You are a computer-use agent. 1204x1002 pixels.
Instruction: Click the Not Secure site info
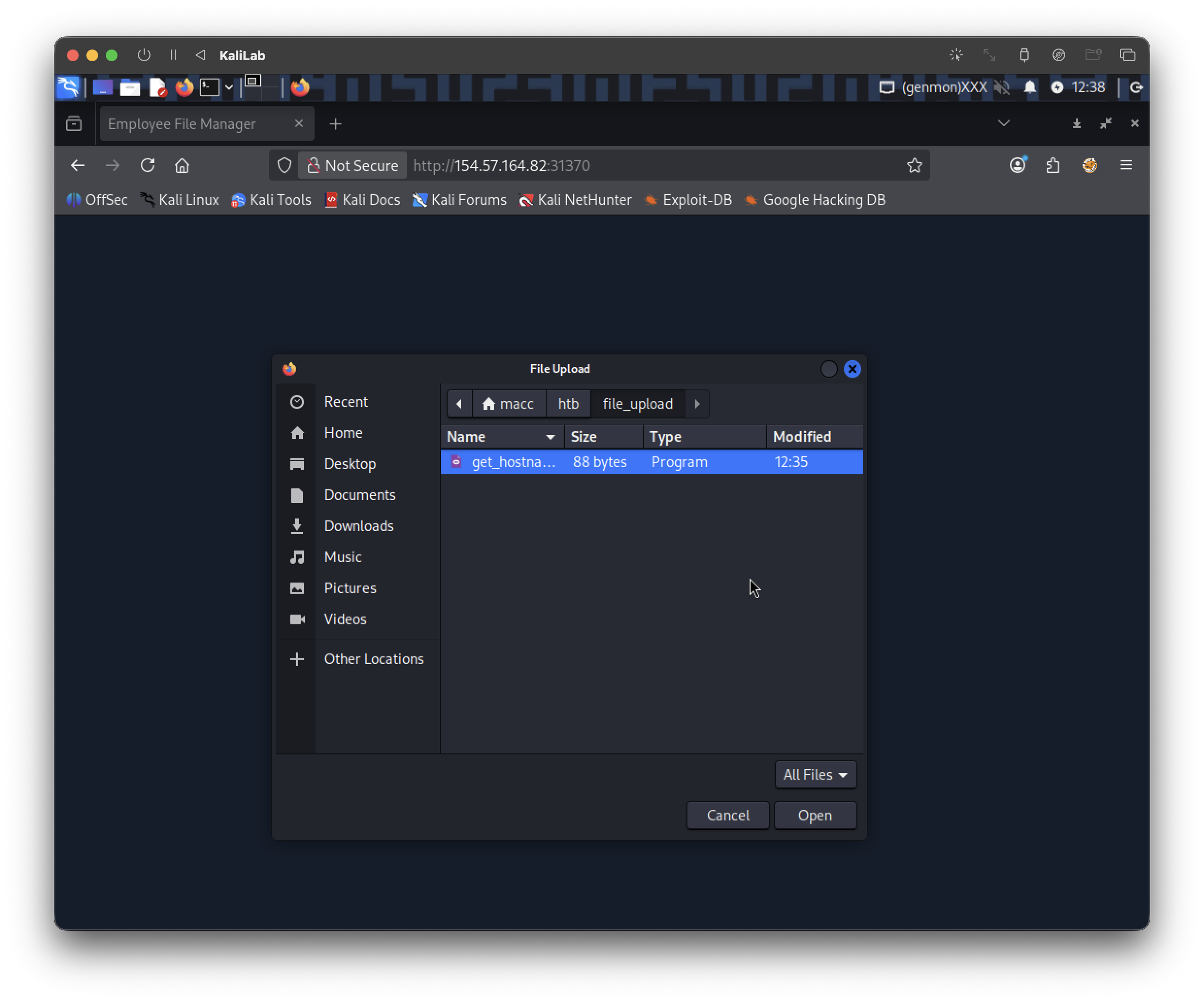click(x=352, y=166)
